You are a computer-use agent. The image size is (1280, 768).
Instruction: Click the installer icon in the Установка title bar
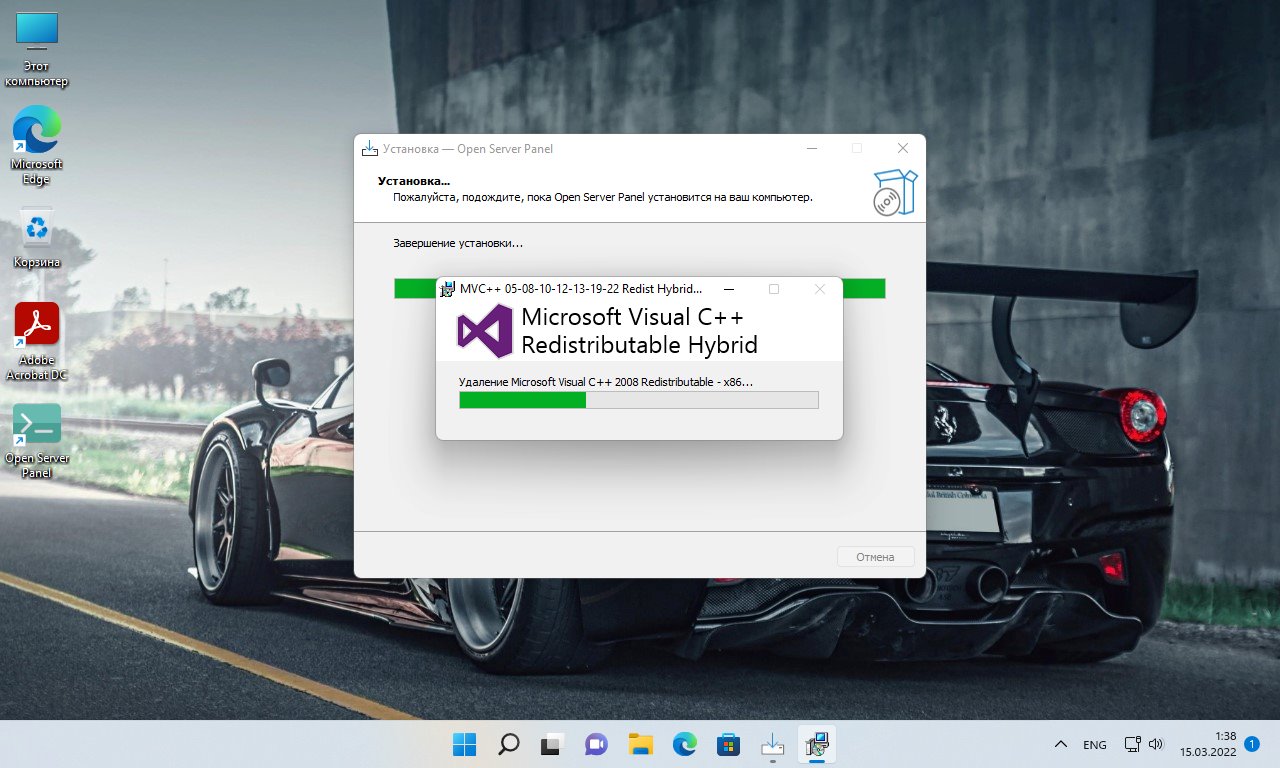[370, 149]
